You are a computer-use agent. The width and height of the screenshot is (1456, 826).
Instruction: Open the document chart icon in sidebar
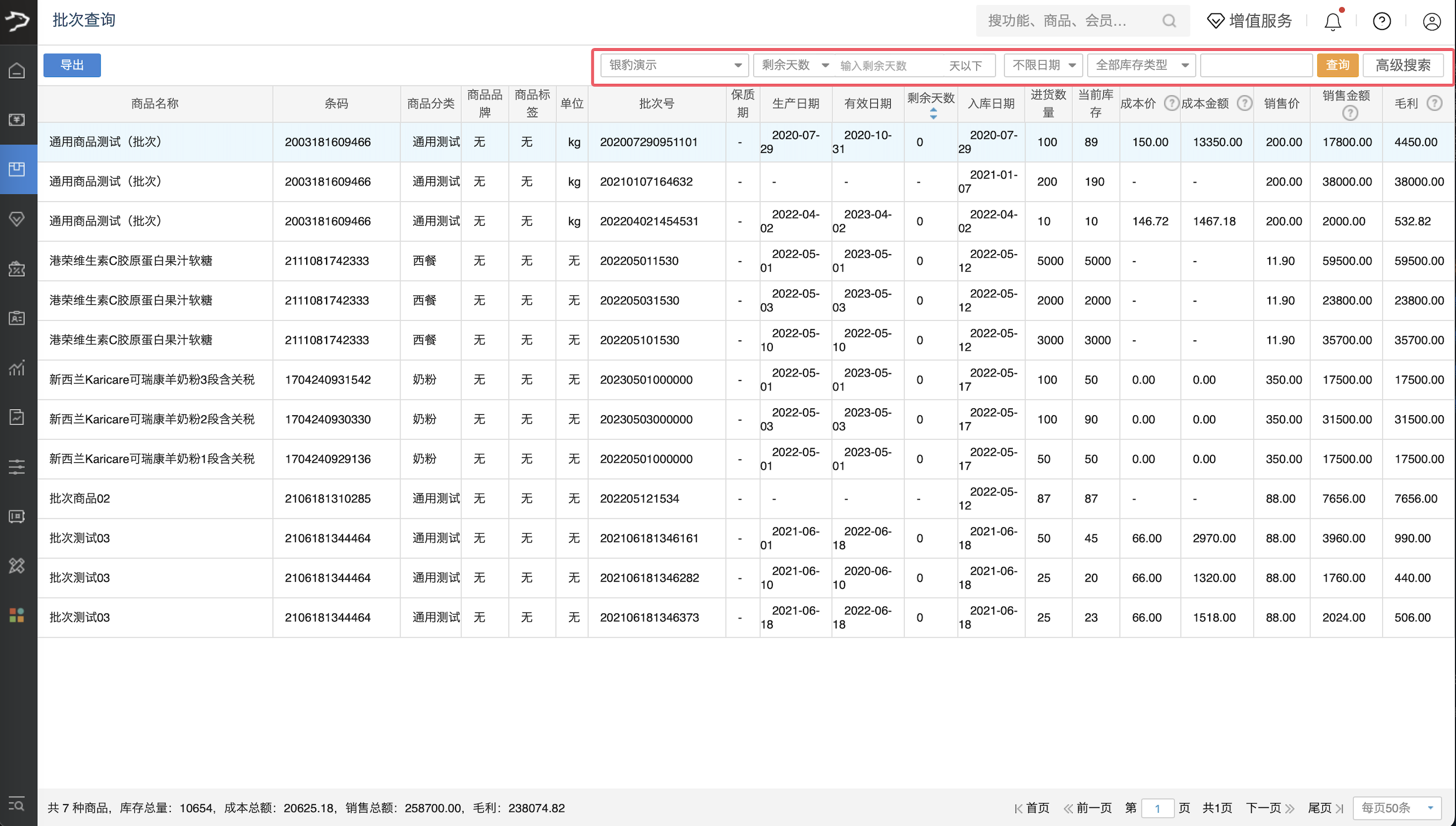point(17,417)
